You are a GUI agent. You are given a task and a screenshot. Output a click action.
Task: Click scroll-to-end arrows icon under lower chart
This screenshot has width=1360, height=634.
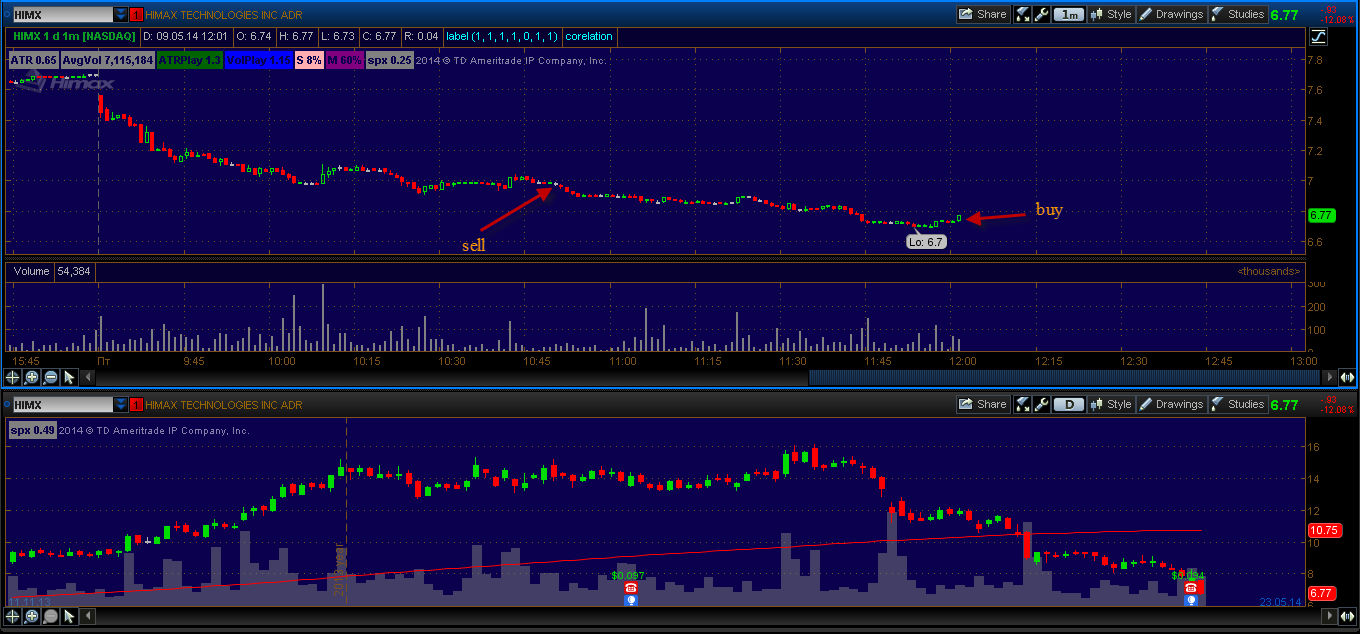pos(1347,616)
